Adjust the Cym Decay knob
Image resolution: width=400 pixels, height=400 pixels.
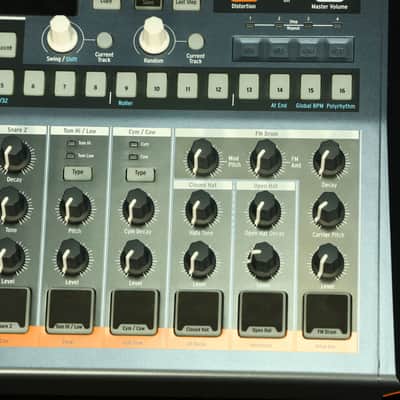point(138,207)
